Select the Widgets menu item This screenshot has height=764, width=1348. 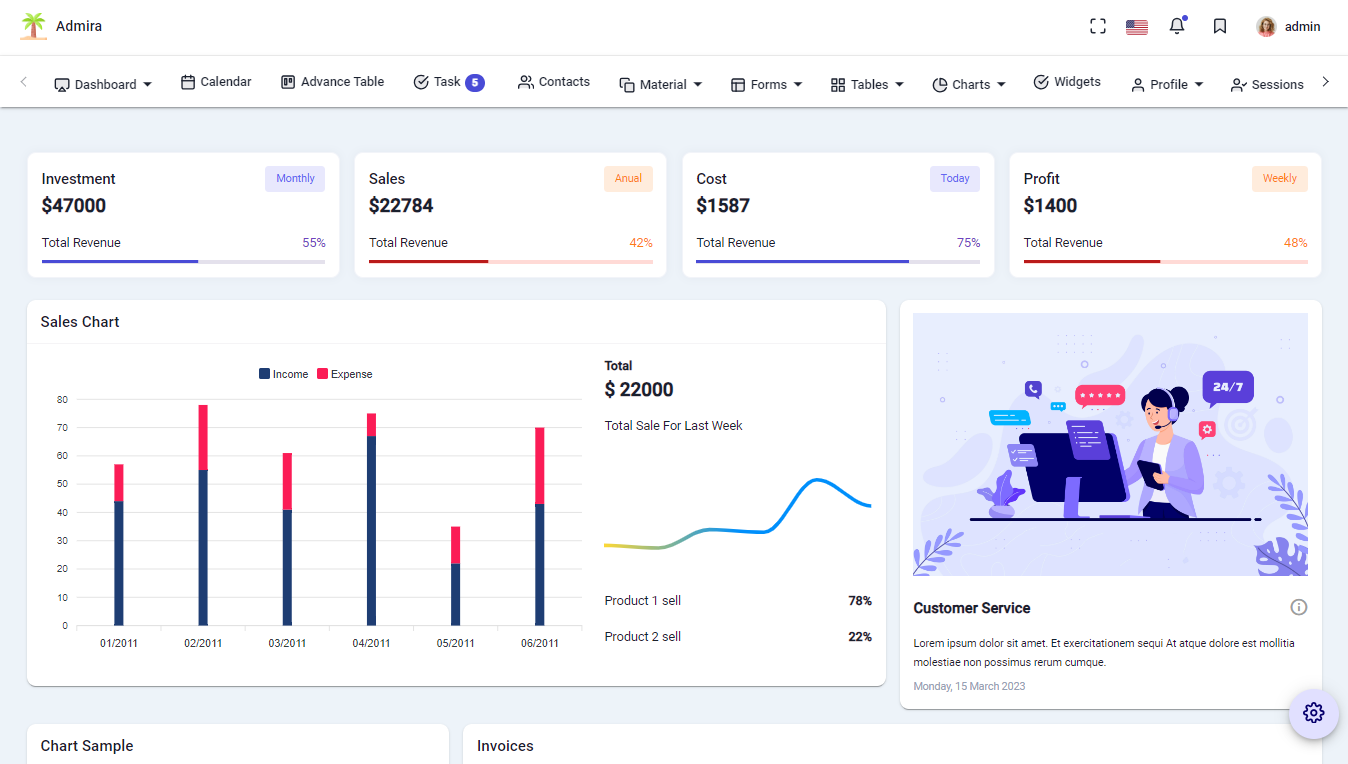click(1067, 81)
